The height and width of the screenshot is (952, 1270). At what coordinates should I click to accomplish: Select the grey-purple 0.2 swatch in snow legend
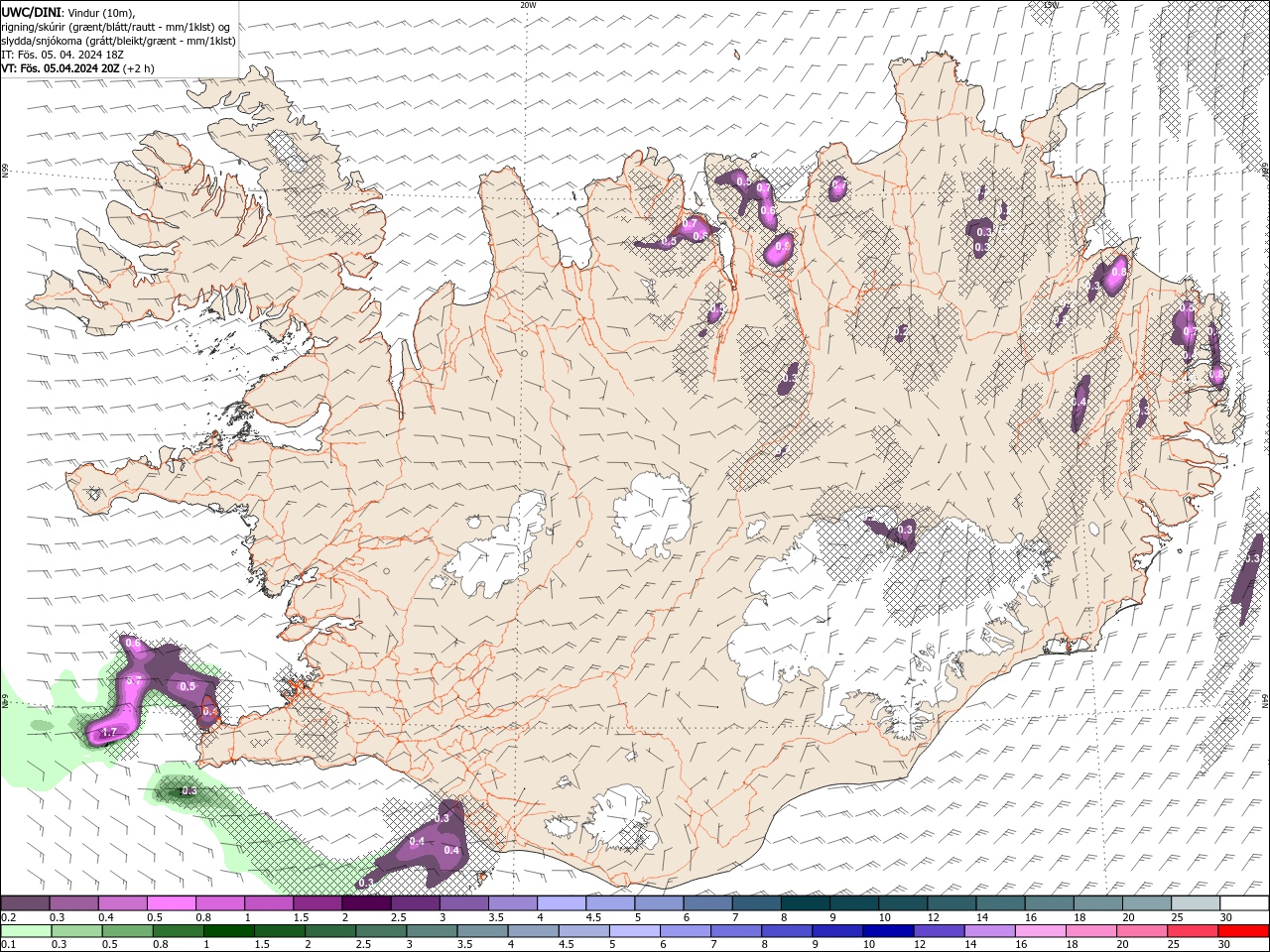(x=25, y=903)
